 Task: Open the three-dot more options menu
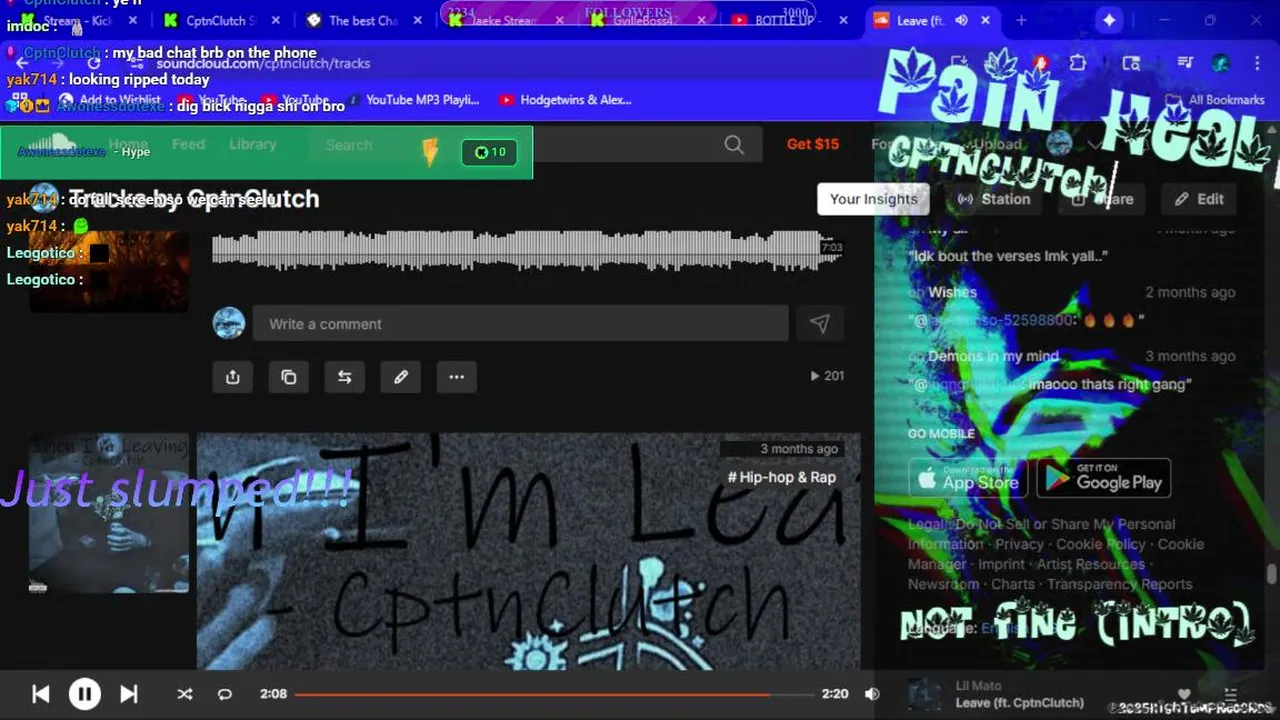[x=457, y=377]
